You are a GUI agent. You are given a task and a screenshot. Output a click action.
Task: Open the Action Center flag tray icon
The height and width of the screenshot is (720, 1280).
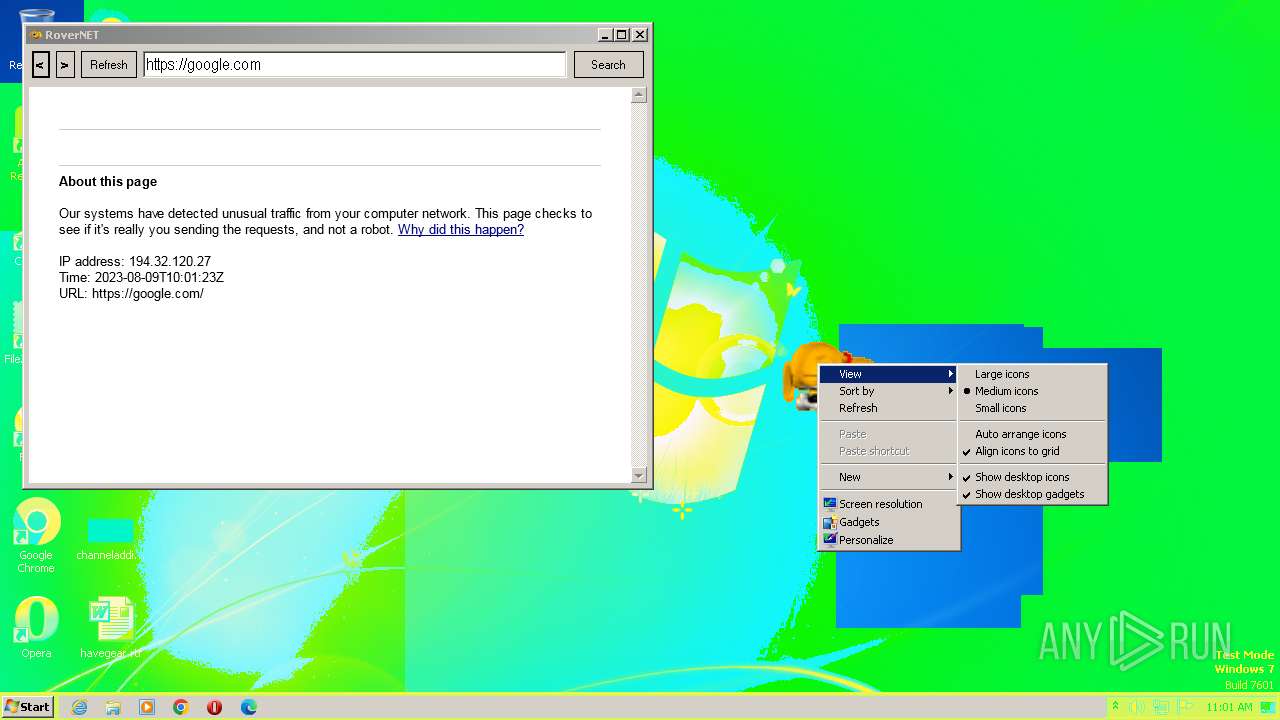tap(1187, 707)
